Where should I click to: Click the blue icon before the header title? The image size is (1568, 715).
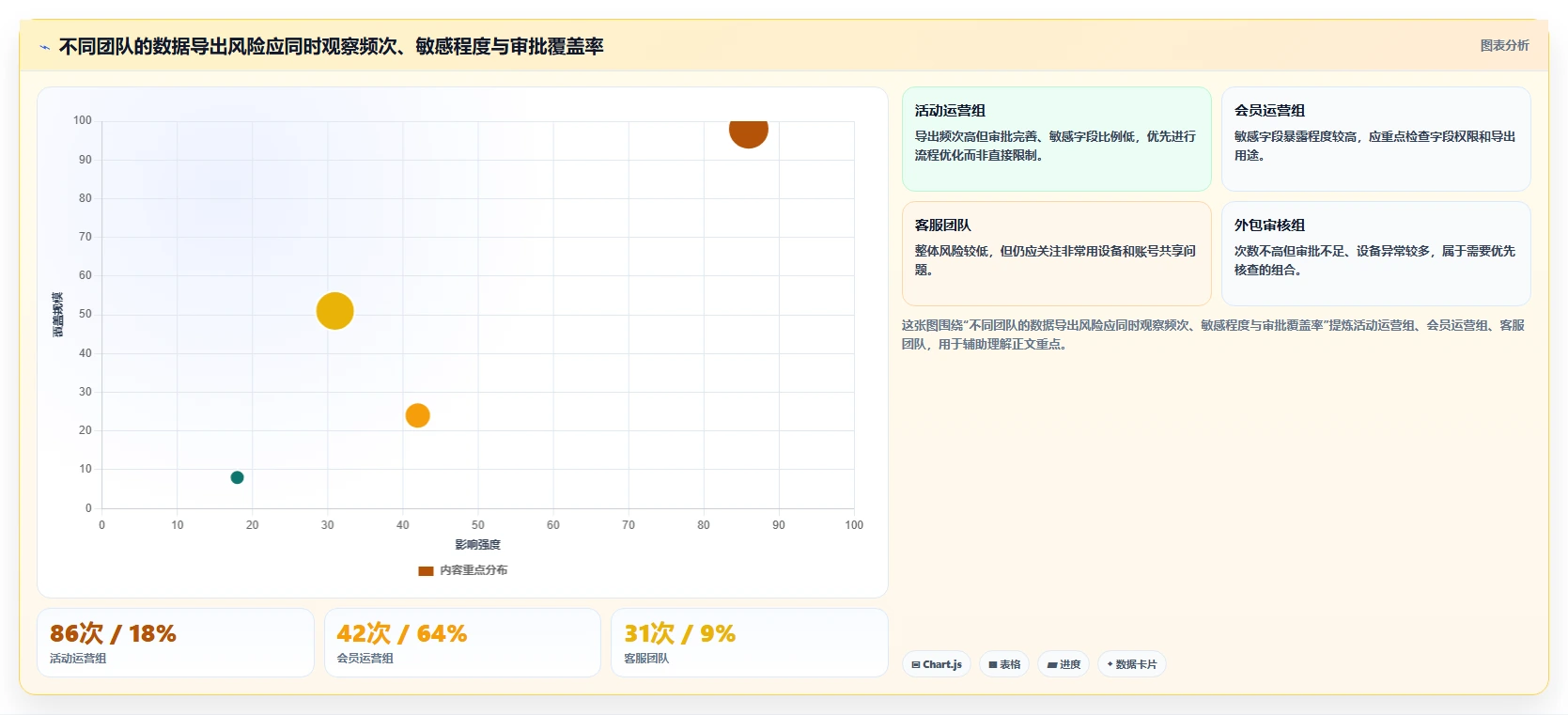[44, 47]
